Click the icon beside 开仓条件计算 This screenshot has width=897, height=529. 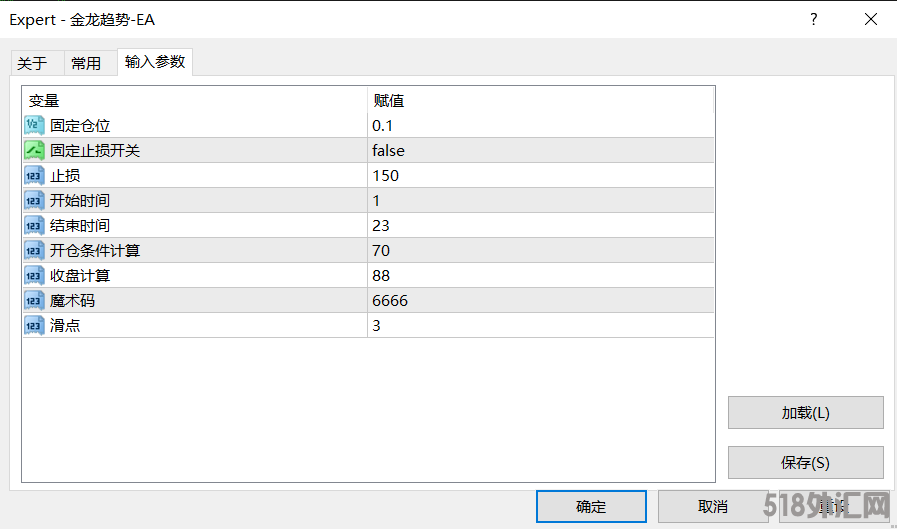pyautogui.click(x=34, y=250)
